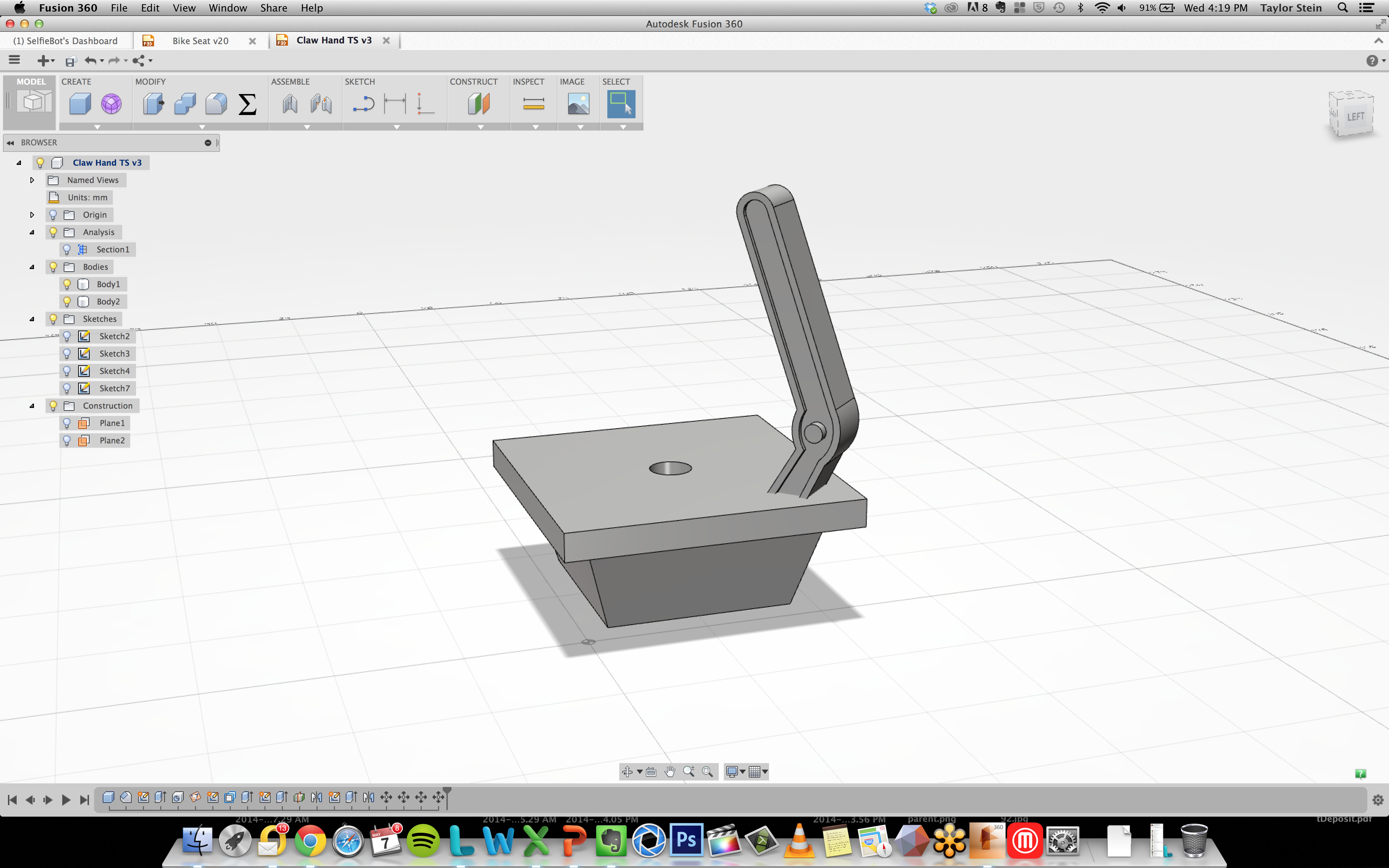Toggle visibility of Section1
The image size is (1389, 868).
click(67, 249)
